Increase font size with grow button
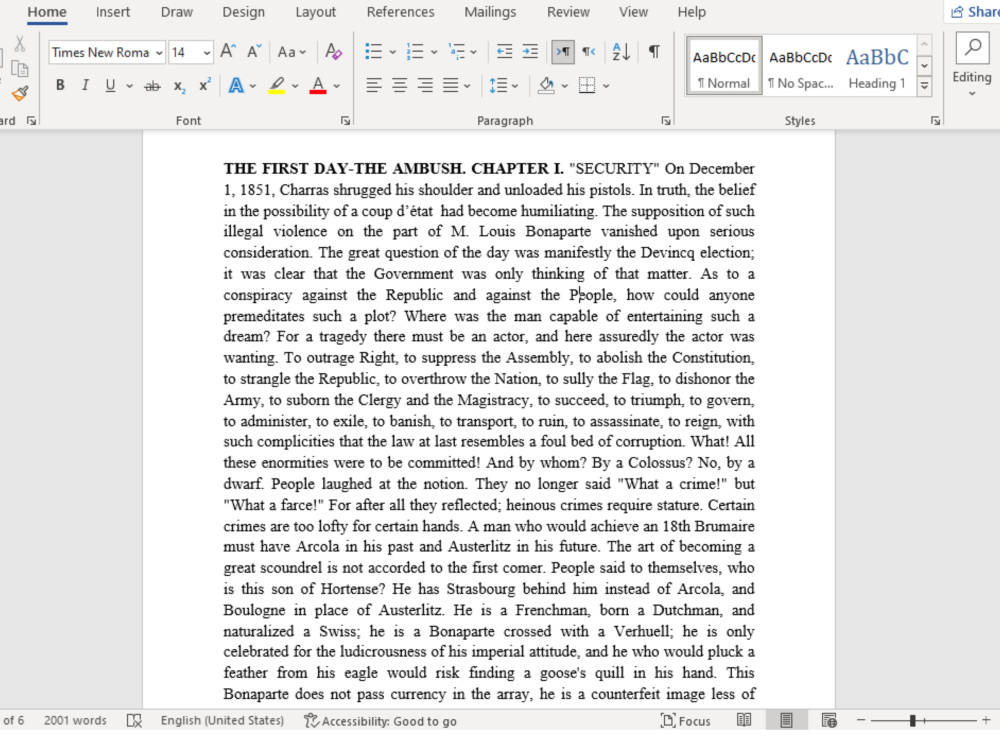This screenshot has height=750, width=1000. point(228,52)
